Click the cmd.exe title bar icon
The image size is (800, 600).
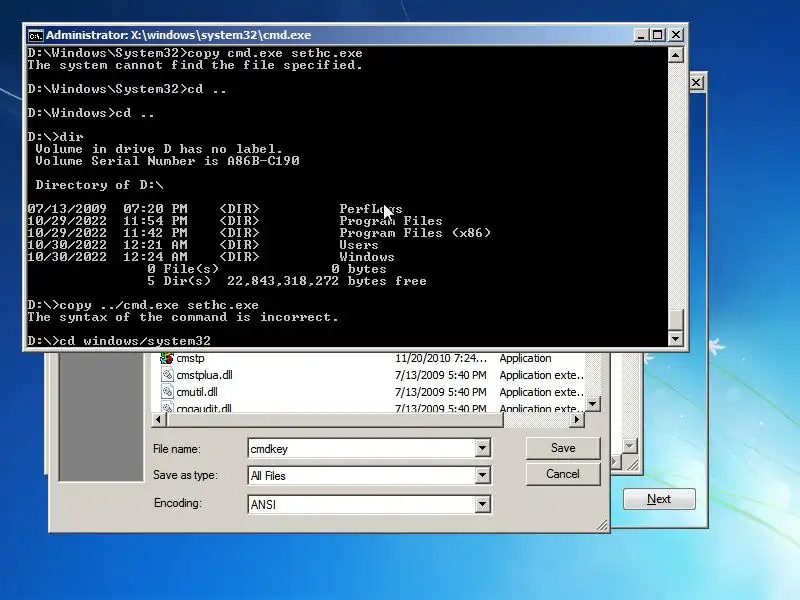[35, 35]
